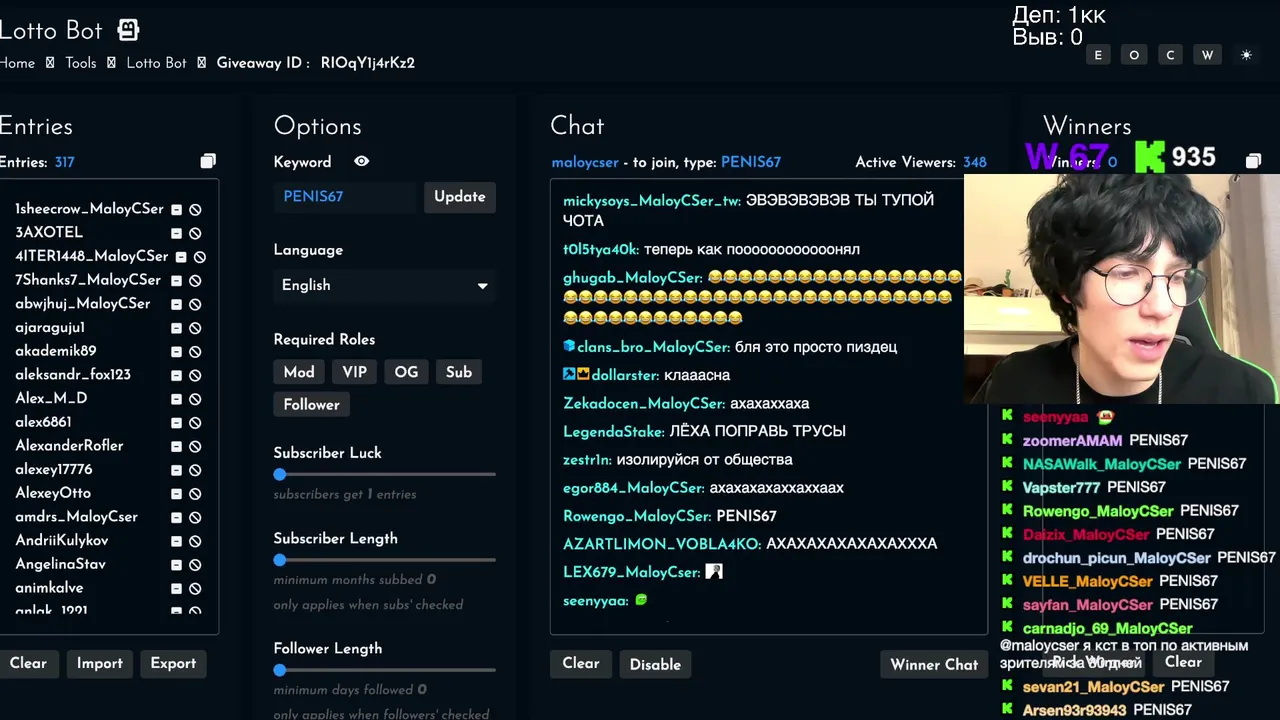
Task: Click the O toggle in top bar
Action: [x=1134, y=55]
